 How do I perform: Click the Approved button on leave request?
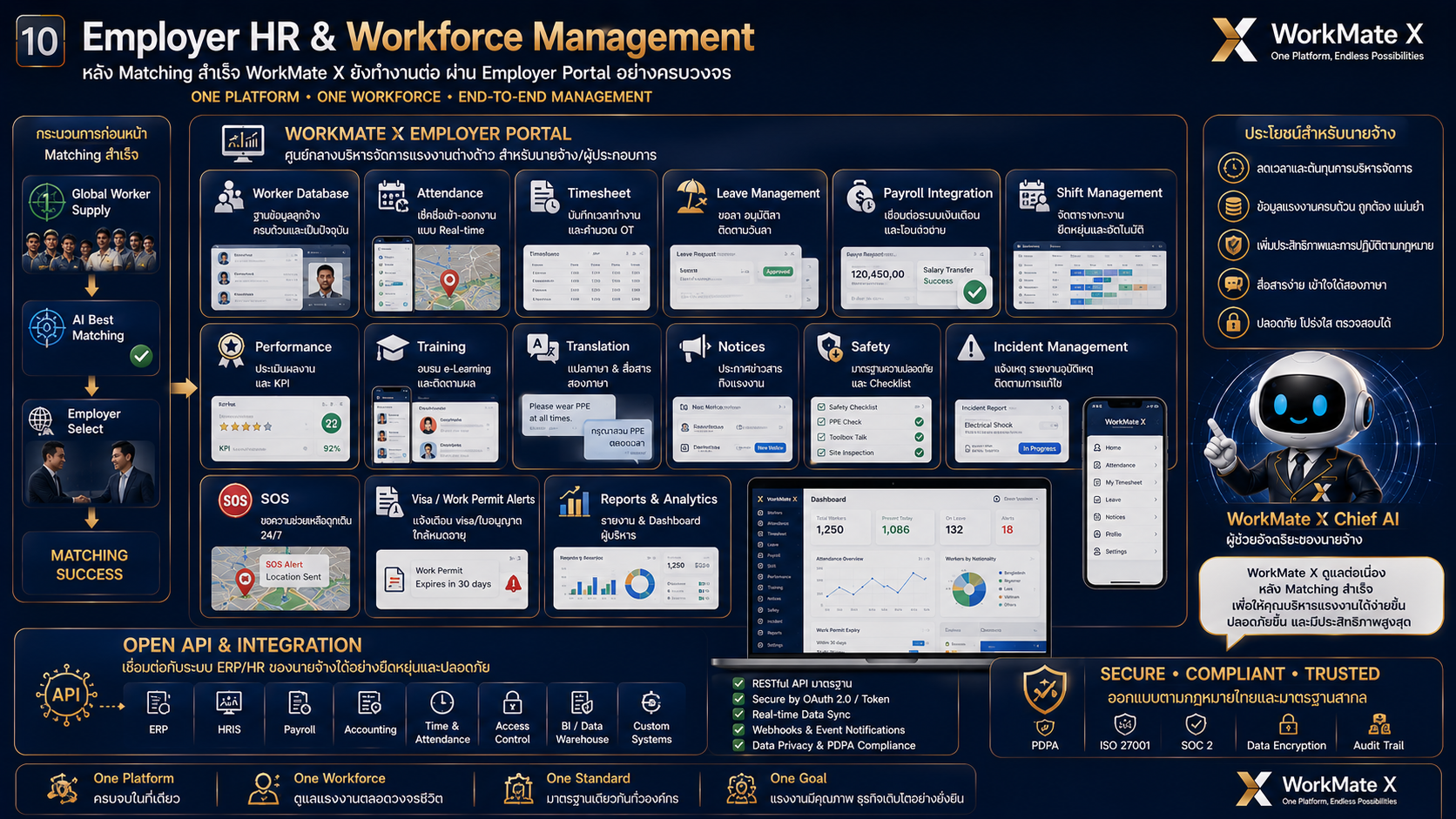click(x=778, y=272)
